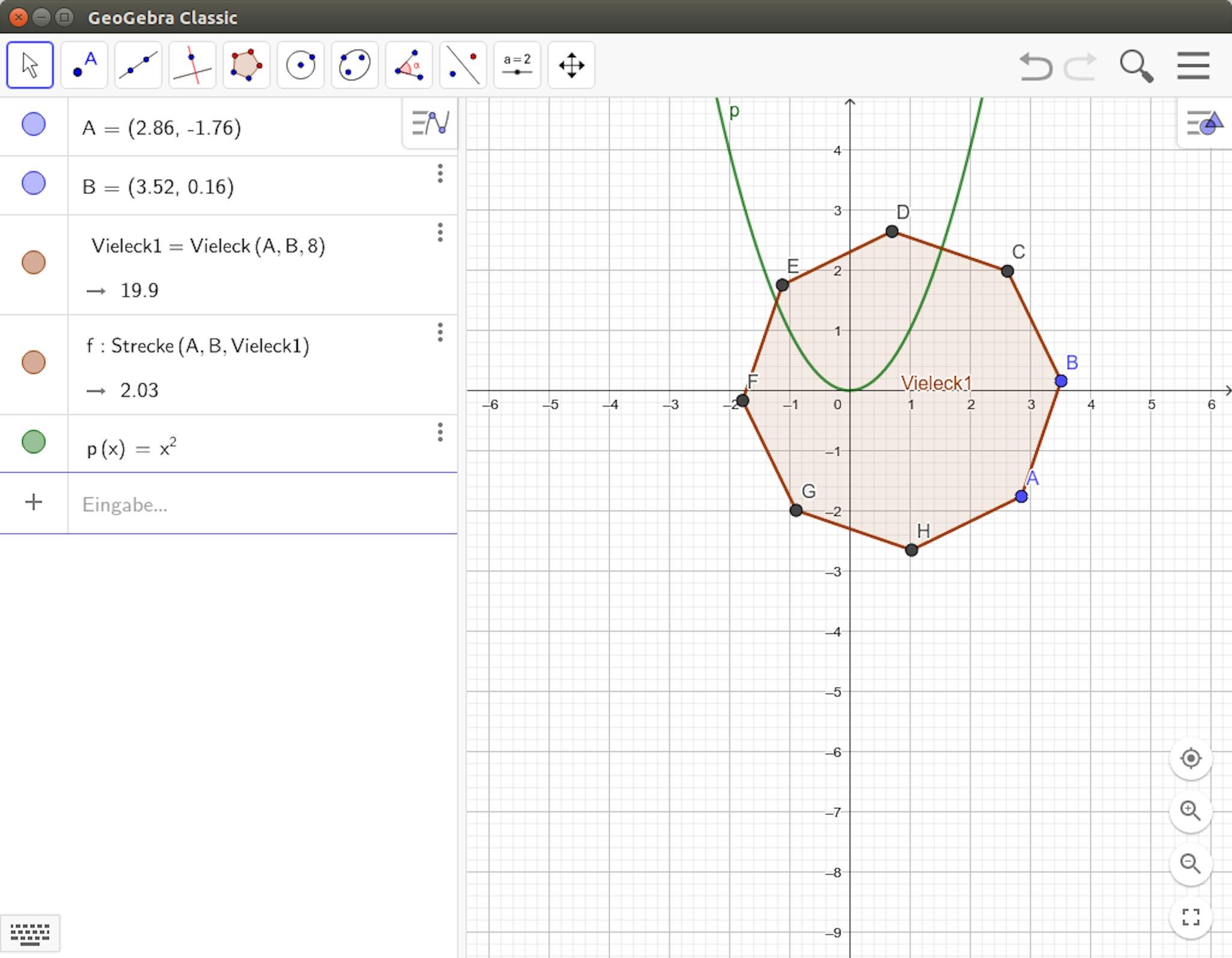The height and width of the screenshot is (958, 1232).
Task: Open the more options for p(x) row
Action: click(x=440, y=432)
